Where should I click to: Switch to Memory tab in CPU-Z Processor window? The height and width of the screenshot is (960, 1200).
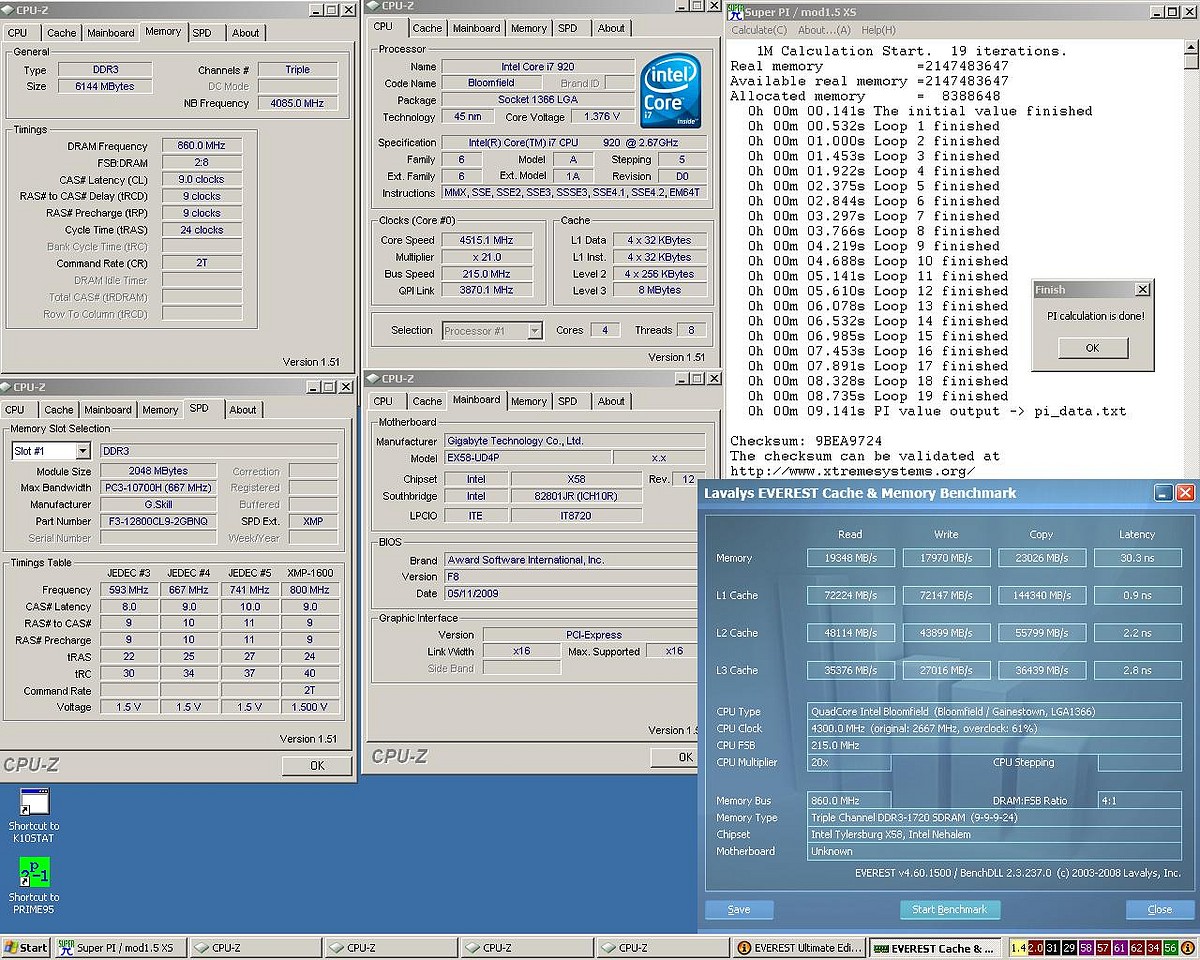coord(529,28)
